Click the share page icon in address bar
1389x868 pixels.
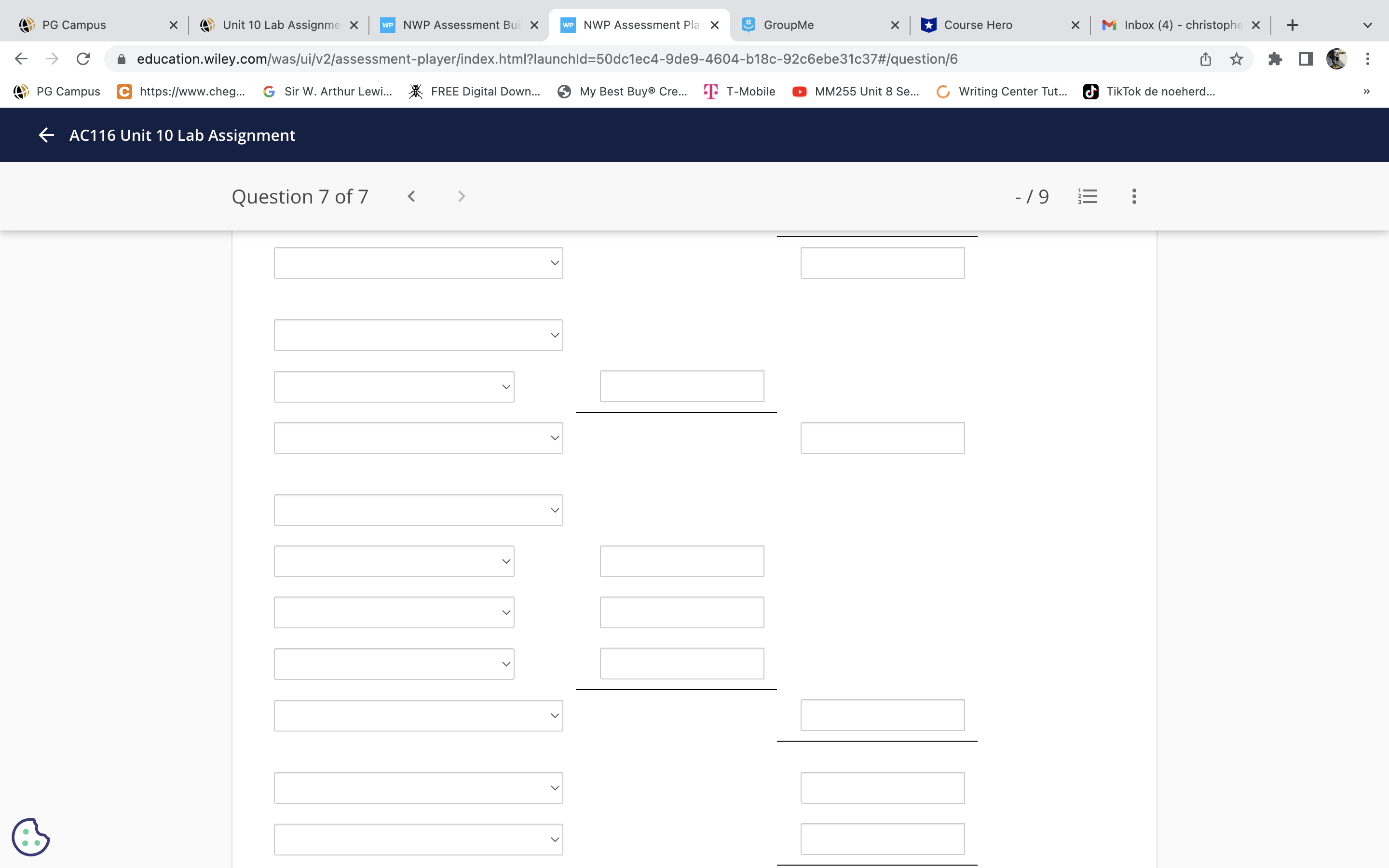coord(1205,59)
